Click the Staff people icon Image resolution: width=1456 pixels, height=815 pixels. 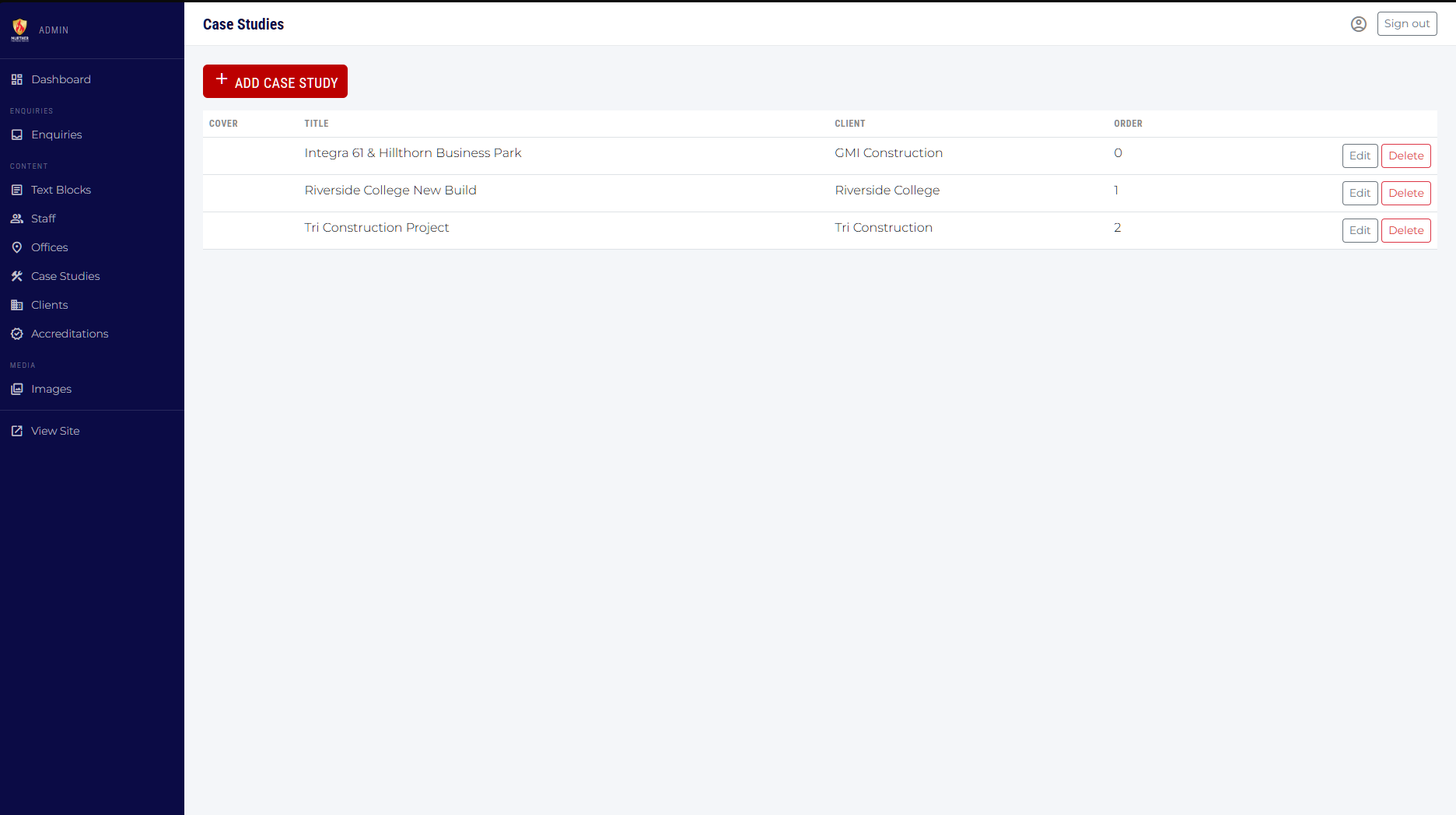click(16, 219)
